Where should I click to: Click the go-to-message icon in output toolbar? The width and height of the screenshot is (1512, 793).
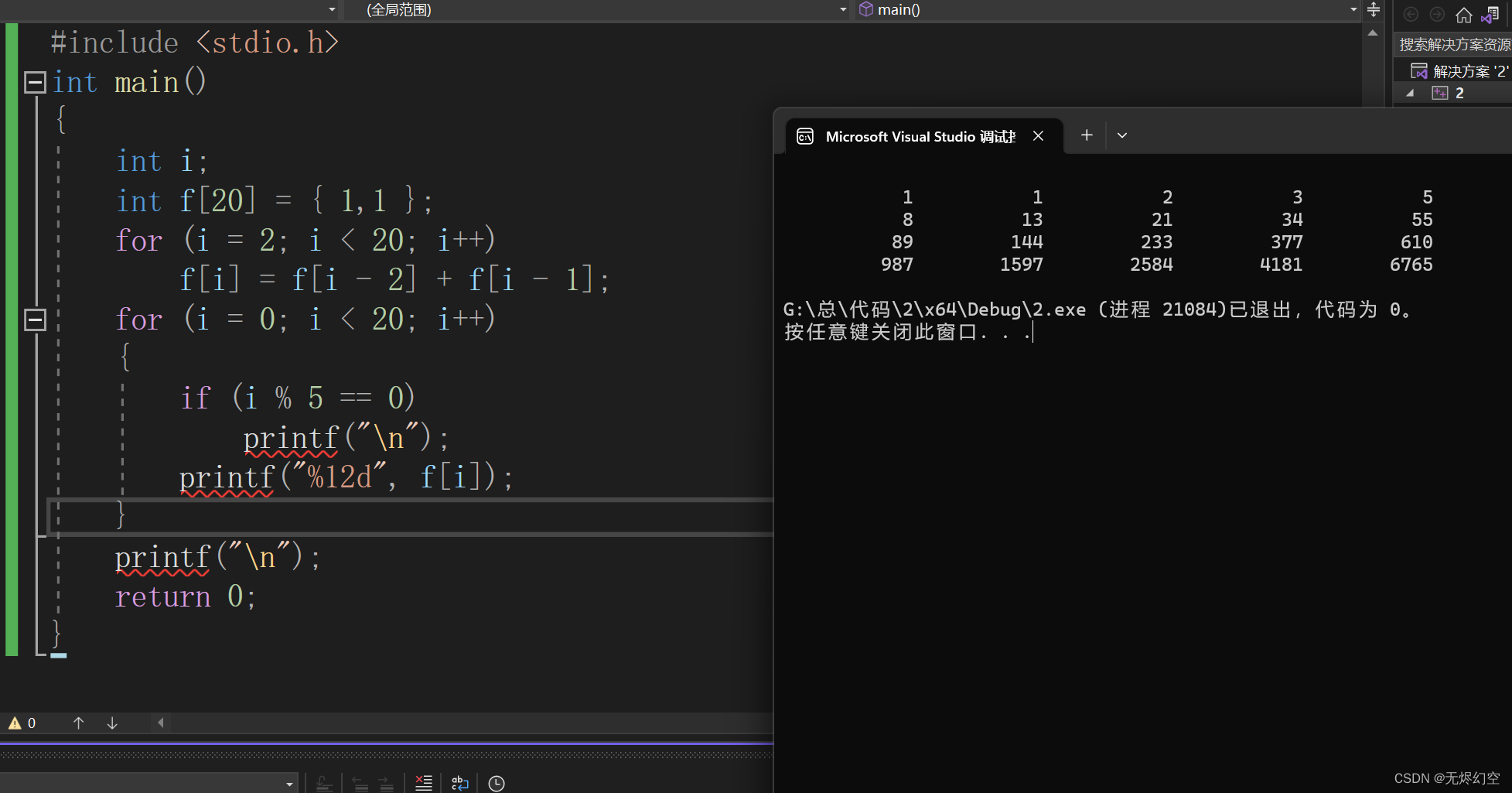pyautogui.click(x=325, y=784)
